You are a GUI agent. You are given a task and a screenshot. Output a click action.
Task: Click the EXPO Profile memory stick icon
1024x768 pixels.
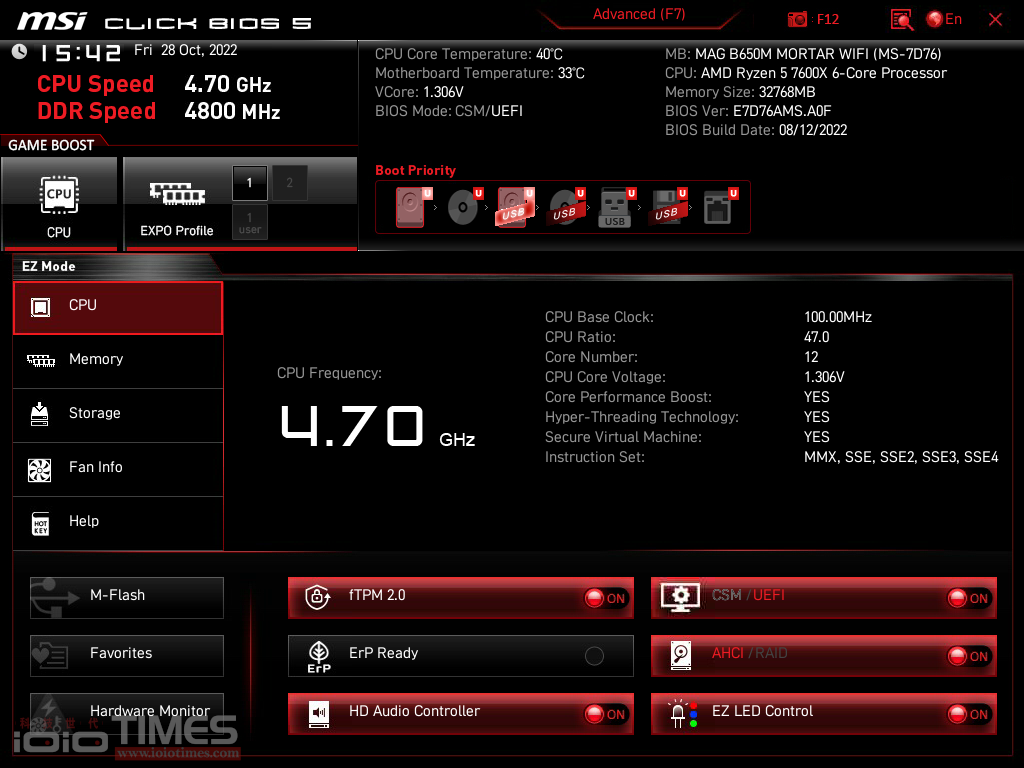tap(177, 194)
